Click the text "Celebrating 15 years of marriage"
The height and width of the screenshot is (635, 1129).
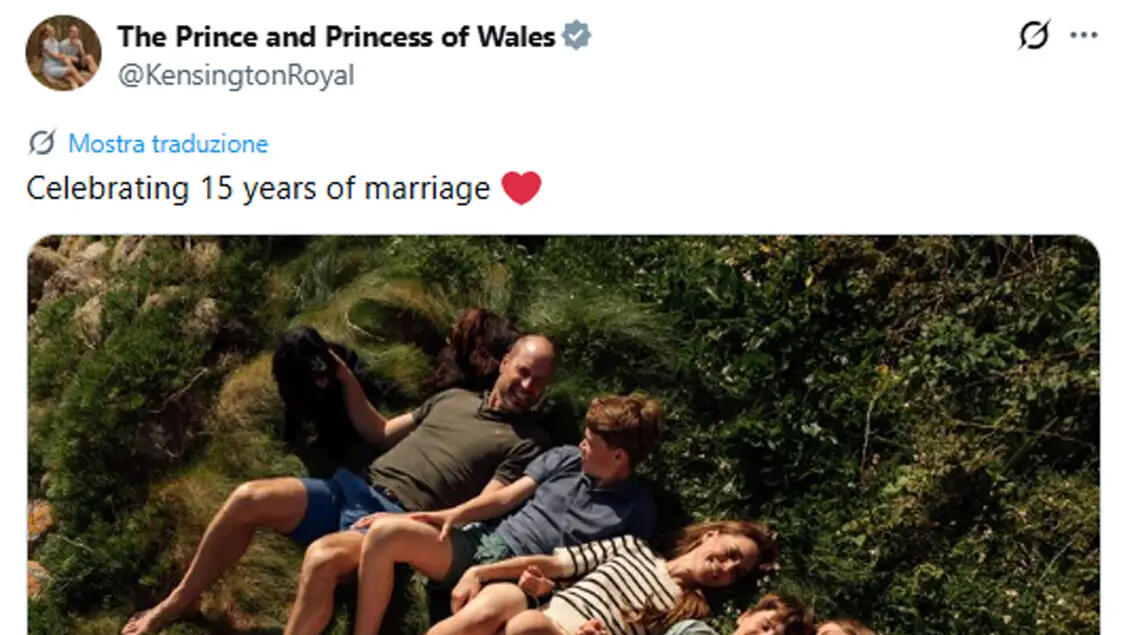tap(258, 188)
